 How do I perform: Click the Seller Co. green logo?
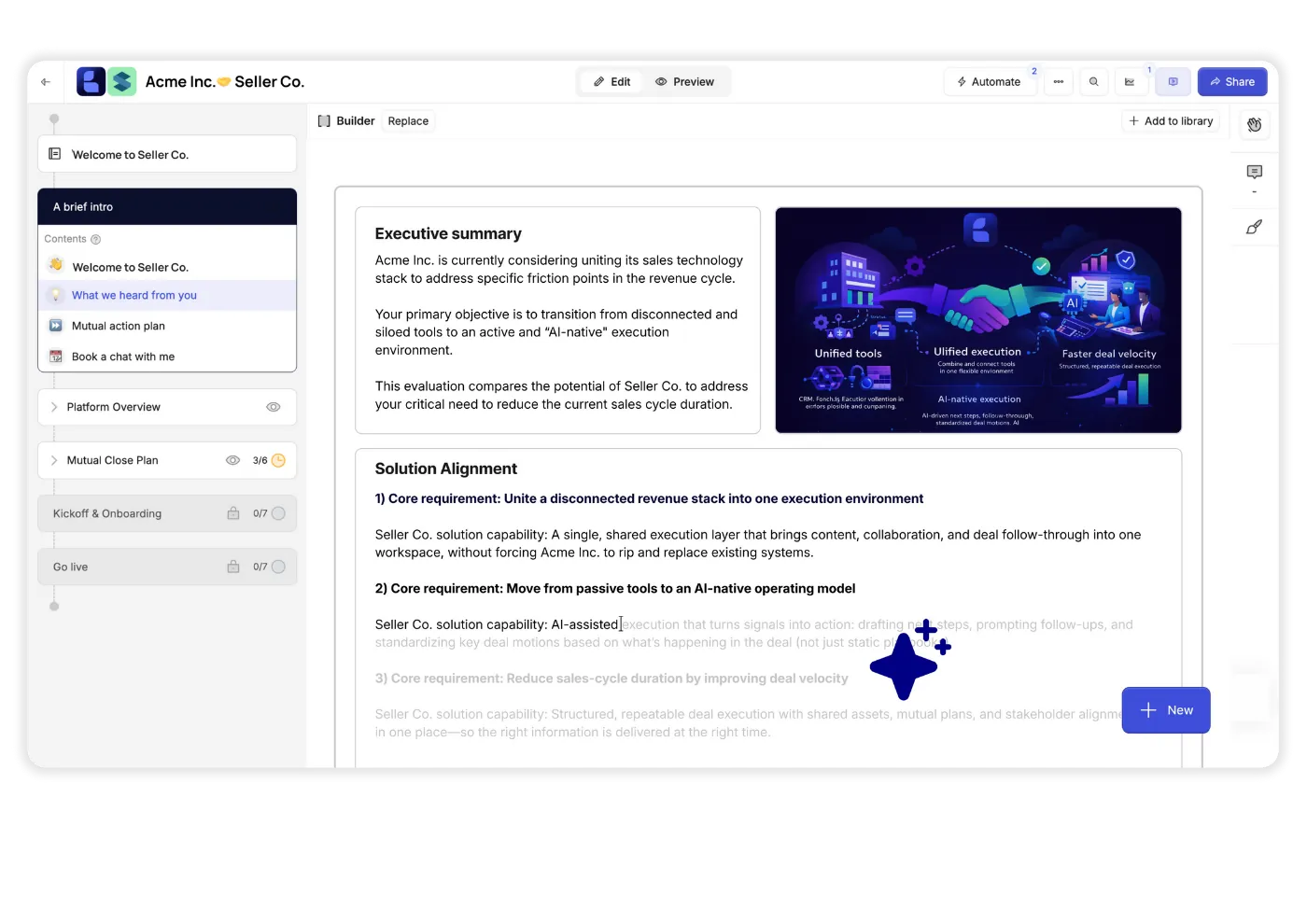122,82
